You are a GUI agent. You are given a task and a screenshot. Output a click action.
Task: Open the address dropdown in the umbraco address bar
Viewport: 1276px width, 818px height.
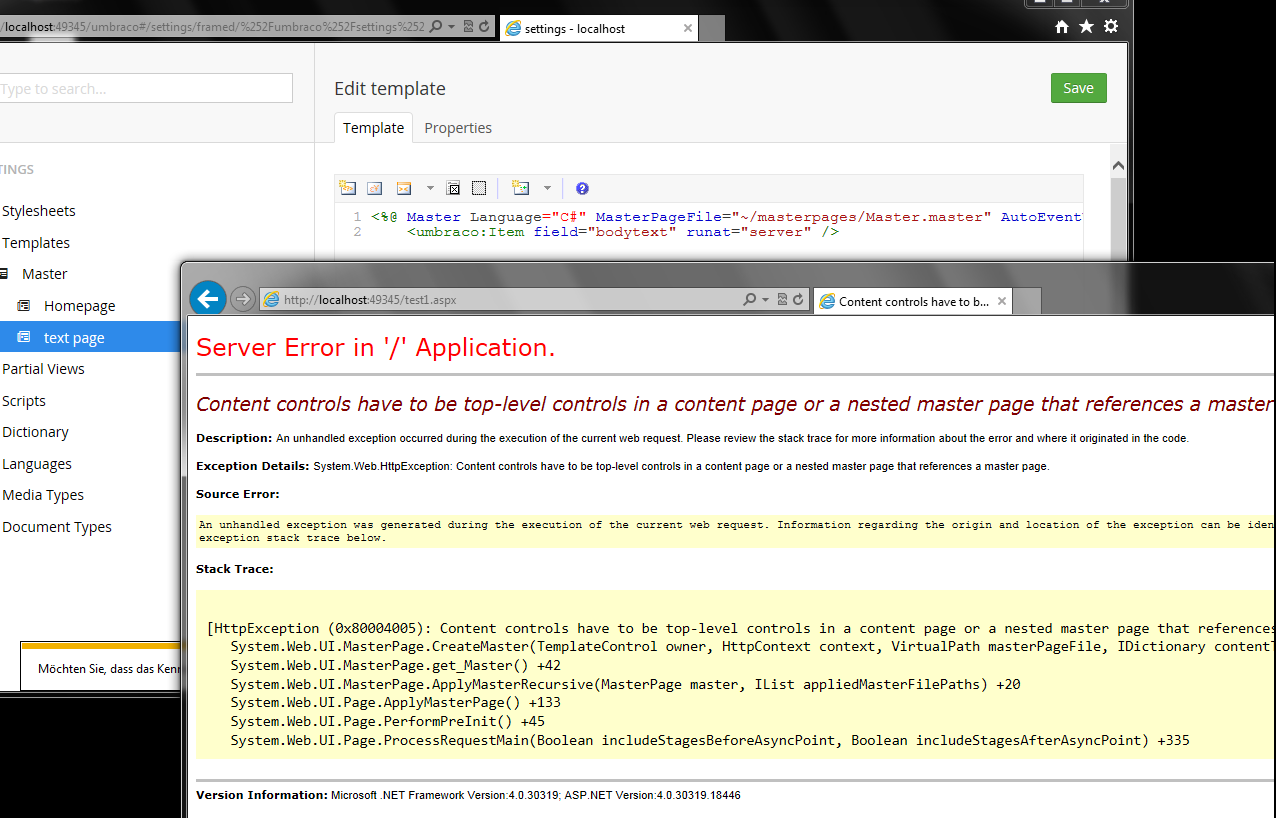coord(452,27)
